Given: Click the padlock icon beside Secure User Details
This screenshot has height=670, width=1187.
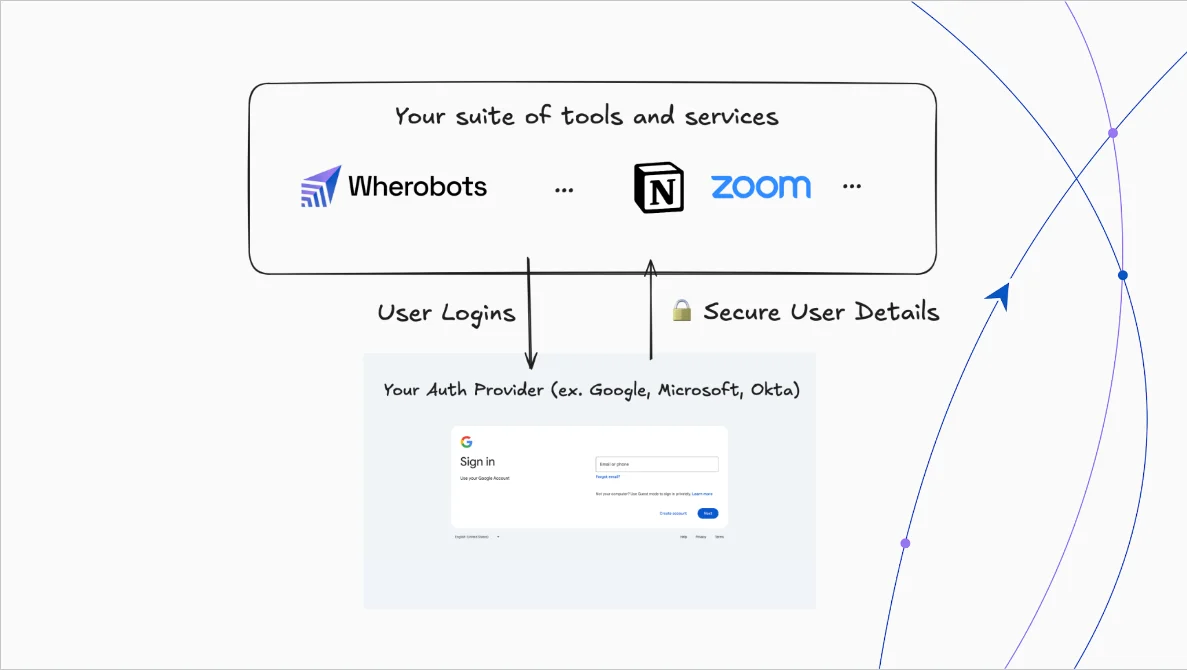Looking at the screenshot, I should tap(681, 310).
